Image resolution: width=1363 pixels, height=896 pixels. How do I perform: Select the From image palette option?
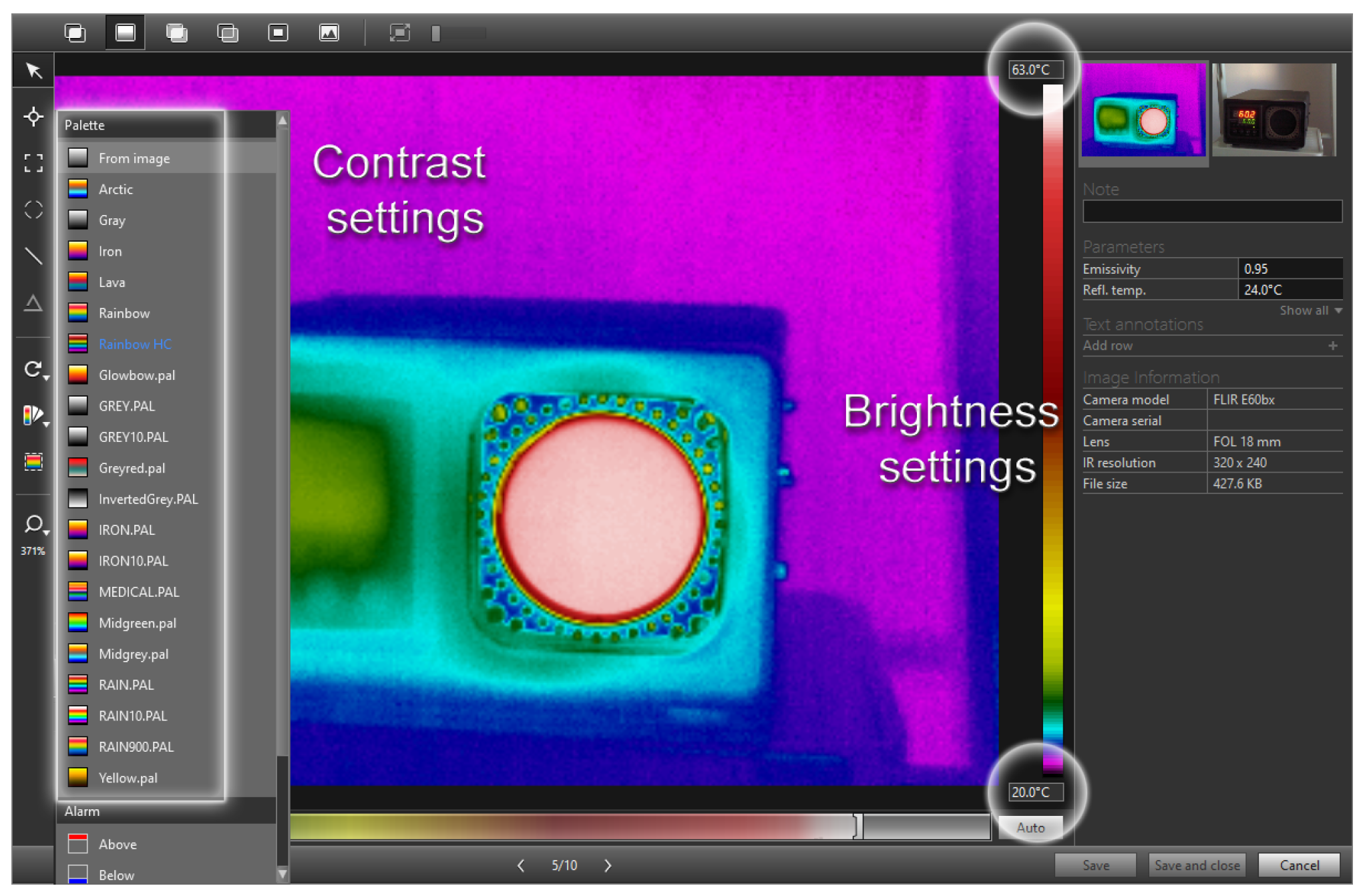pyautogui.click(x=134, y=158)
